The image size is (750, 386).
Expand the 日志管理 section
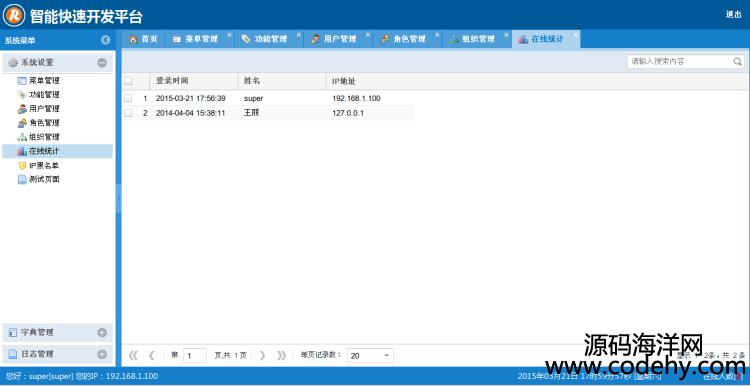tap(102, 354)
